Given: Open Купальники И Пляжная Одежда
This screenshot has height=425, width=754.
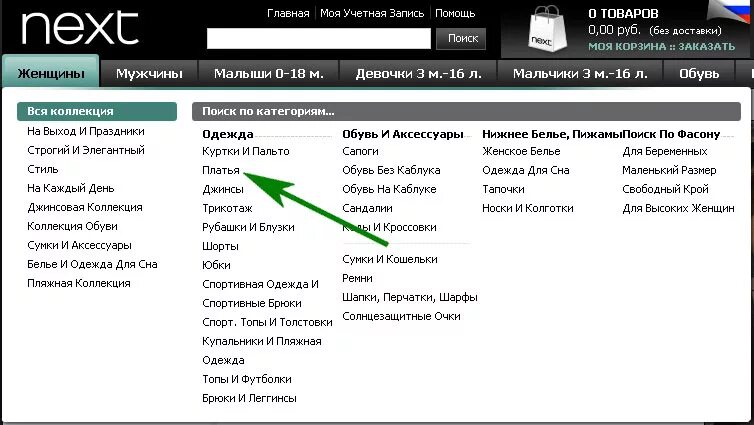Looking at the screenshot, I should pos(262,350).
